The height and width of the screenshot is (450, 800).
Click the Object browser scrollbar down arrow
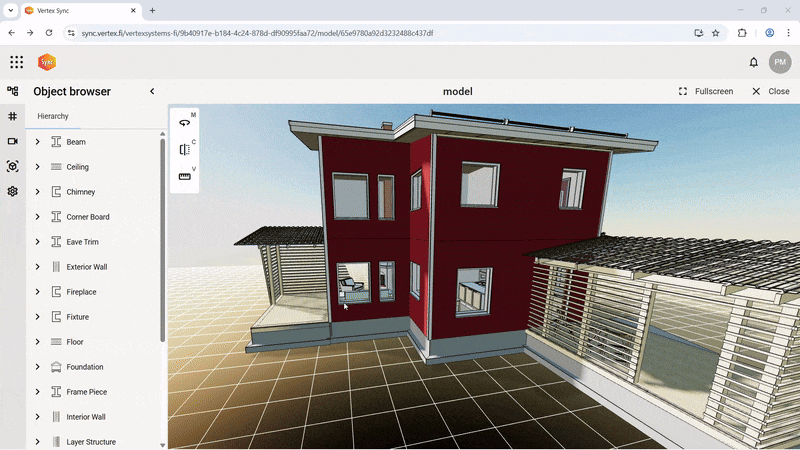163,444
